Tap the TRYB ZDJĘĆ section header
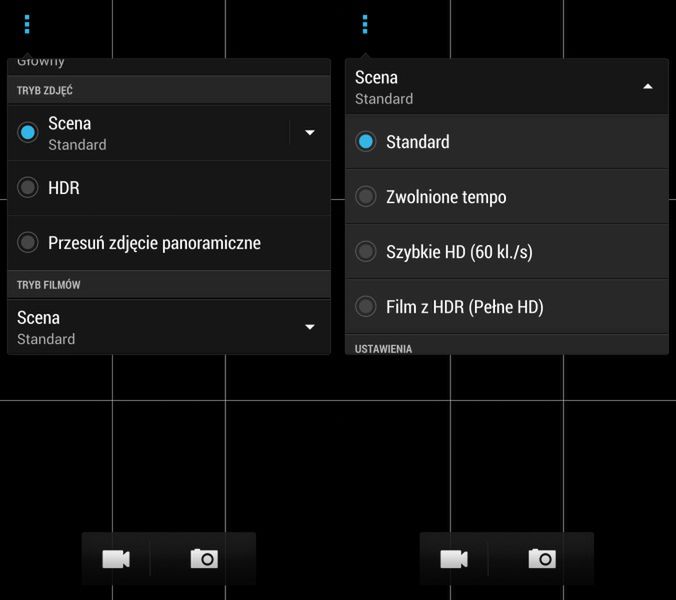676x600 pixels. [46, 91]
